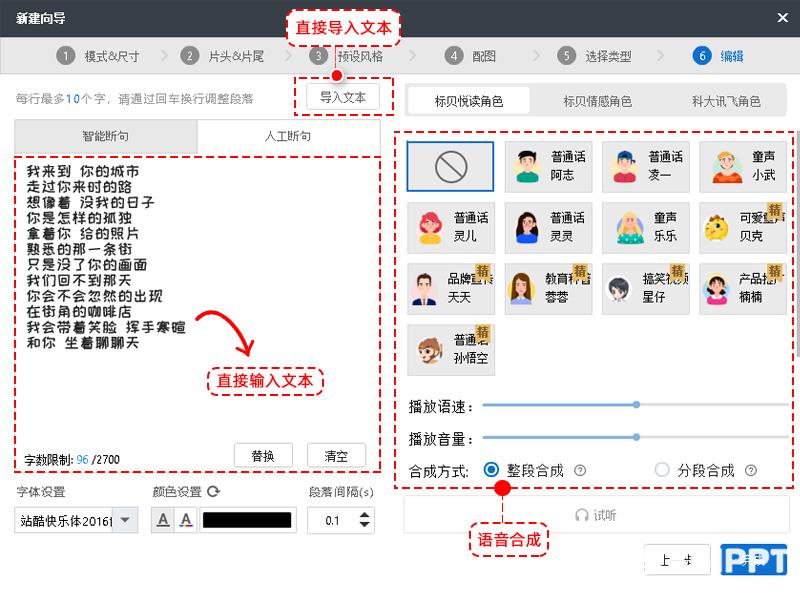Choose the 普通话 灵灵 voice character
Viewport: 800px width, 595px height.
click(548, 228)
